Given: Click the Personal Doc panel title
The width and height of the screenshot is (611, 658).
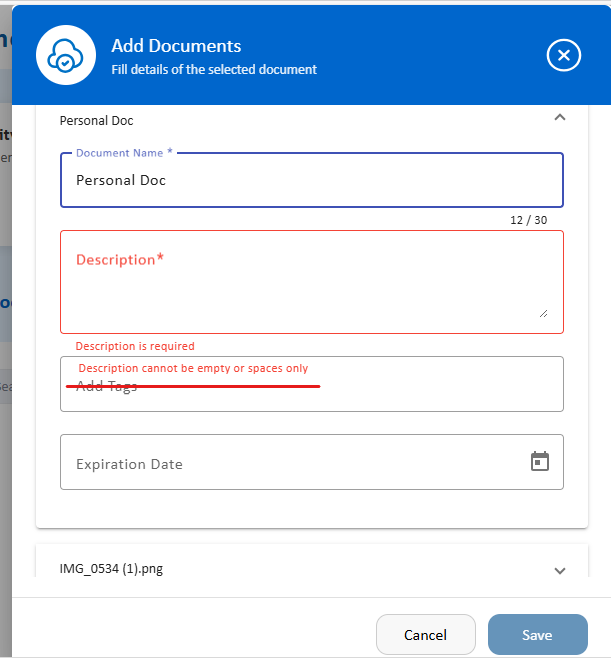Looking at the screenshot, I should tap(97, 120).
